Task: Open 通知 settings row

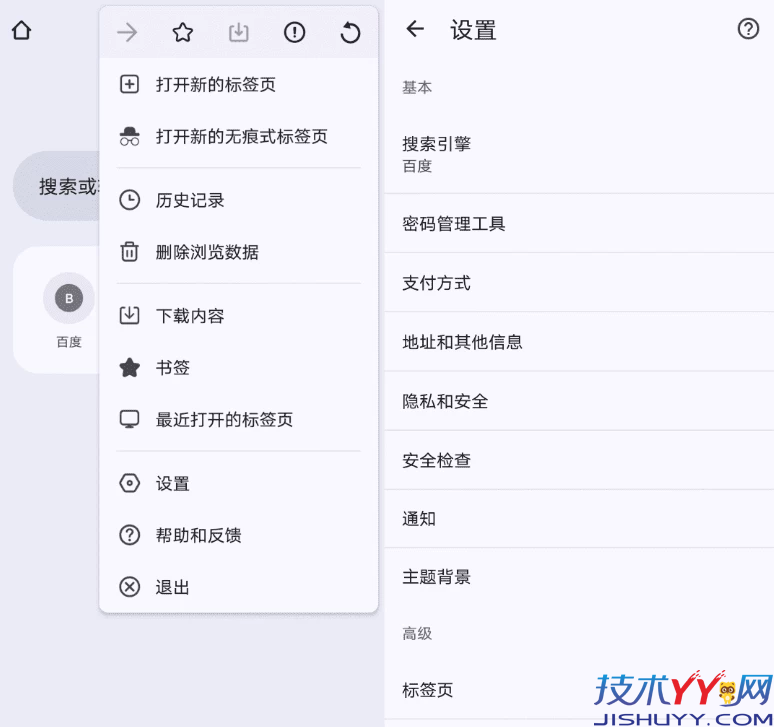Action: click(579, 519)
